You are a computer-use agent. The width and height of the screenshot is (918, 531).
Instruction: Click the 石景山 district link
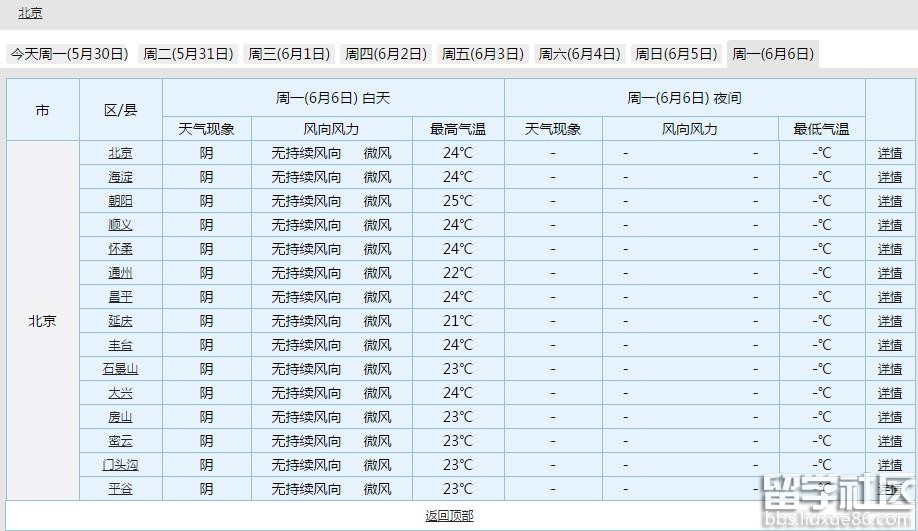(120, 369)
